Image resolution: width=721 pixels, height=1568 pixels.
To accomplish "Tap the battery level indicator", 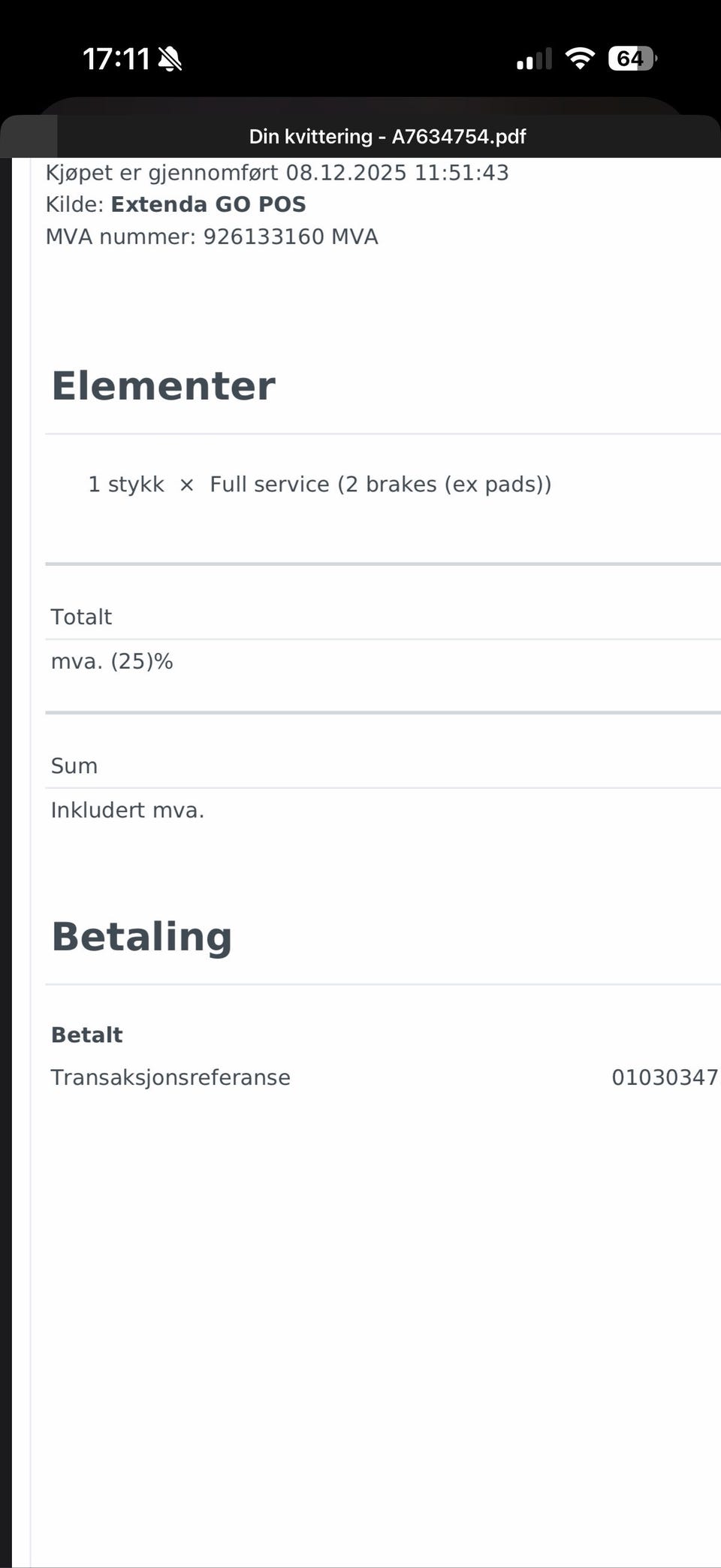I will click(x=632, y=59).
